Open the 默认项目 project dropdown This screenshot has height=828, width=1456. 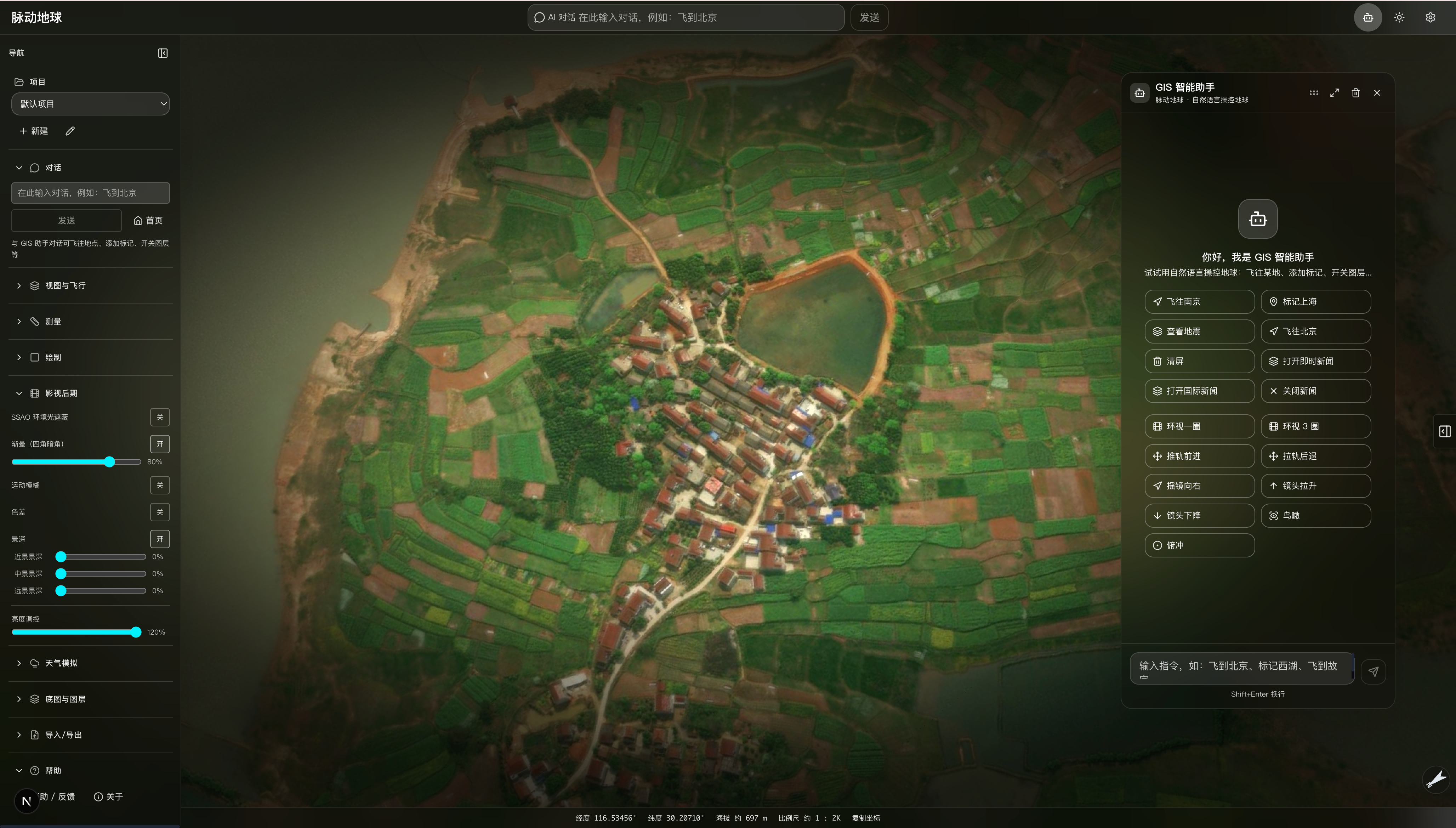point(90,104)
